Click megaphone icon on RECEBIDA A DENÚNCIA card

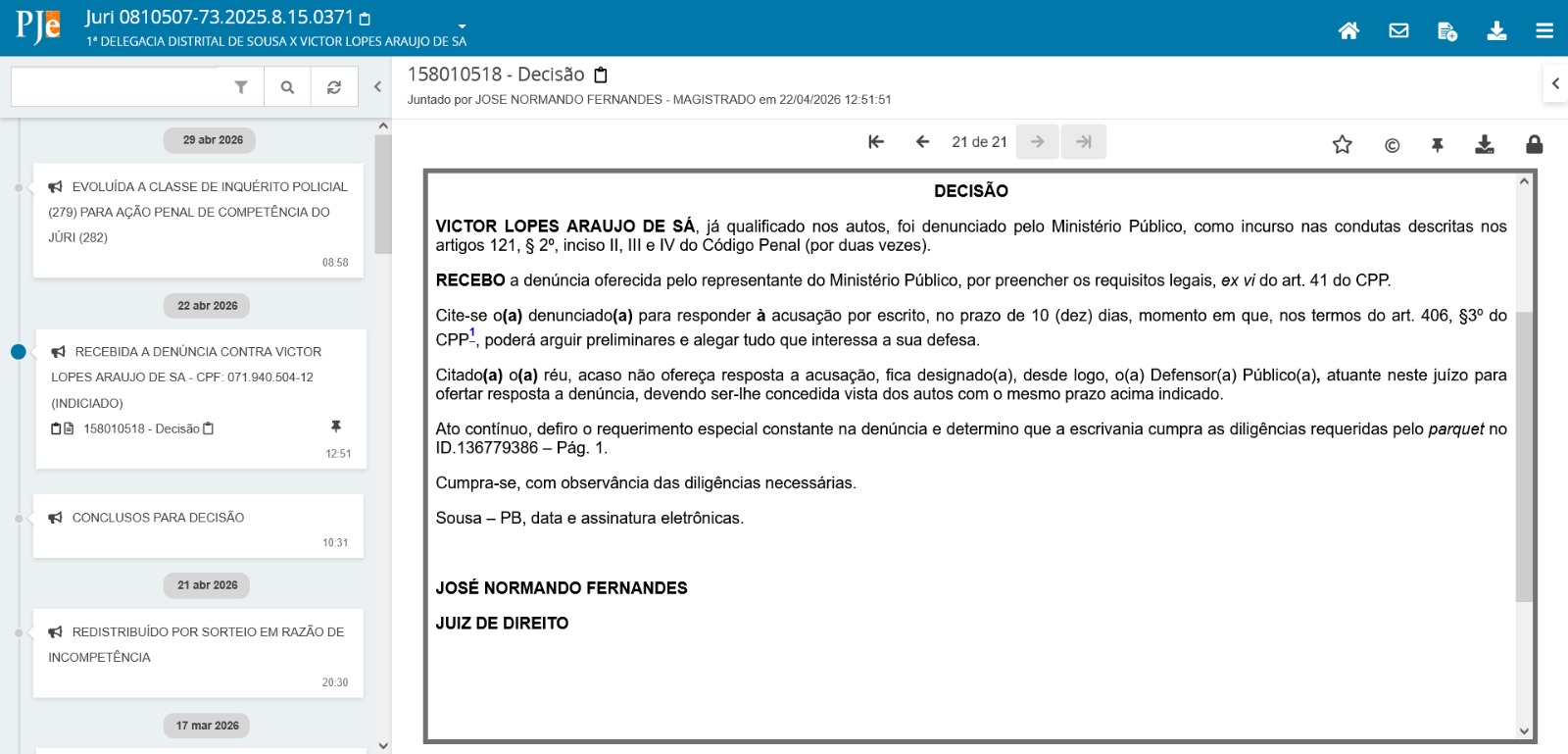pos(59,352)
